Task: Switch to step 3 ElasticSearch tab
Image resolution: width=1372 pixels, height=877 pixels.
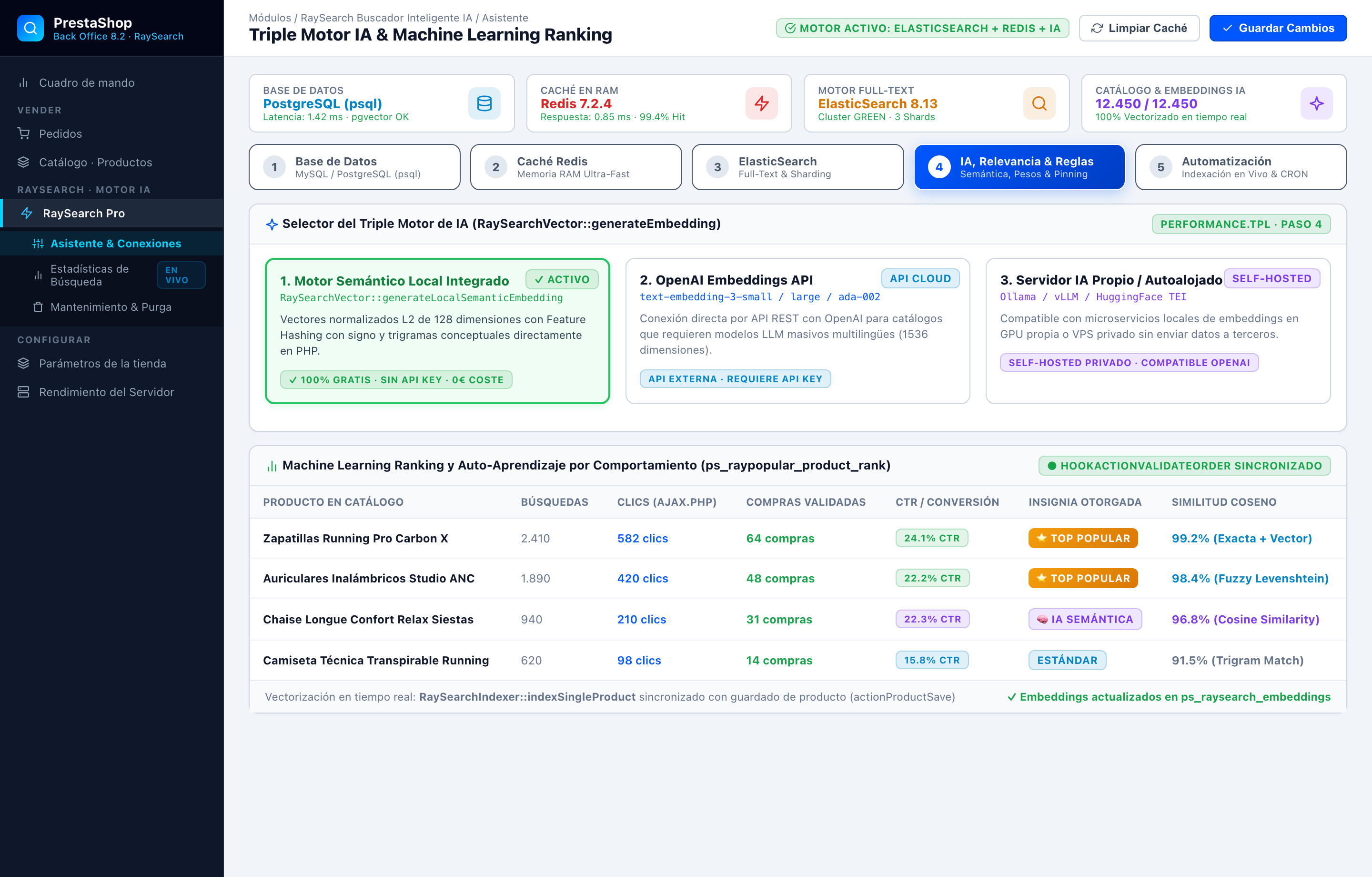Action: point(797,167)
